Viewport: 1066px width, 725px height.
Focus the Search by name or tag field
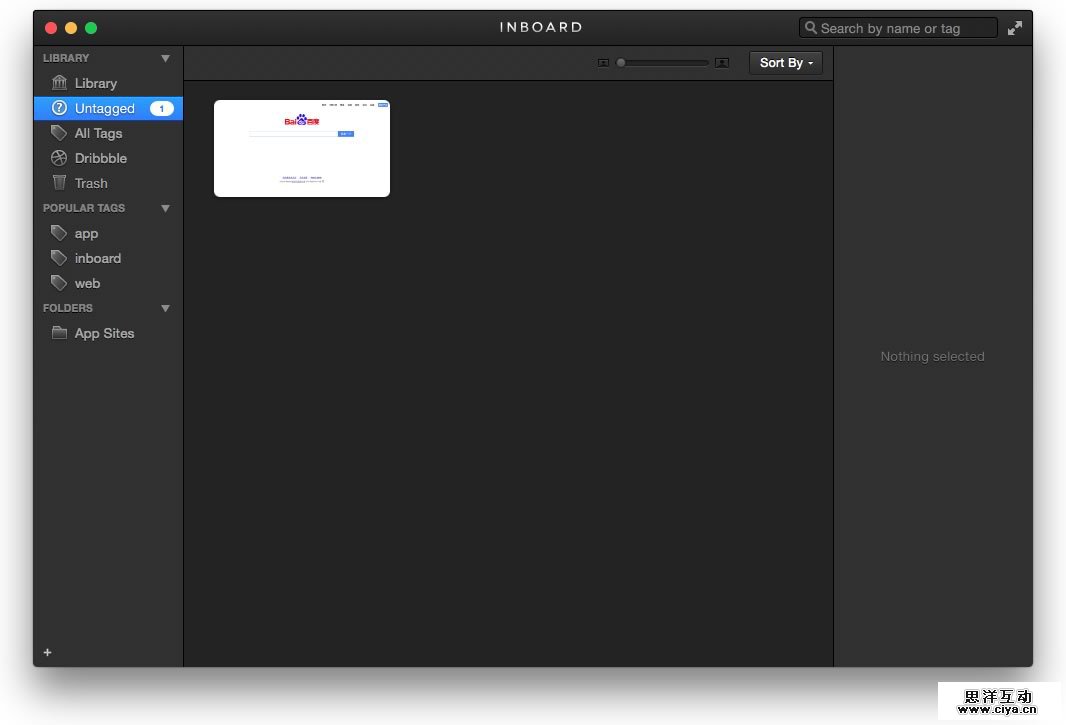(898, 28)
